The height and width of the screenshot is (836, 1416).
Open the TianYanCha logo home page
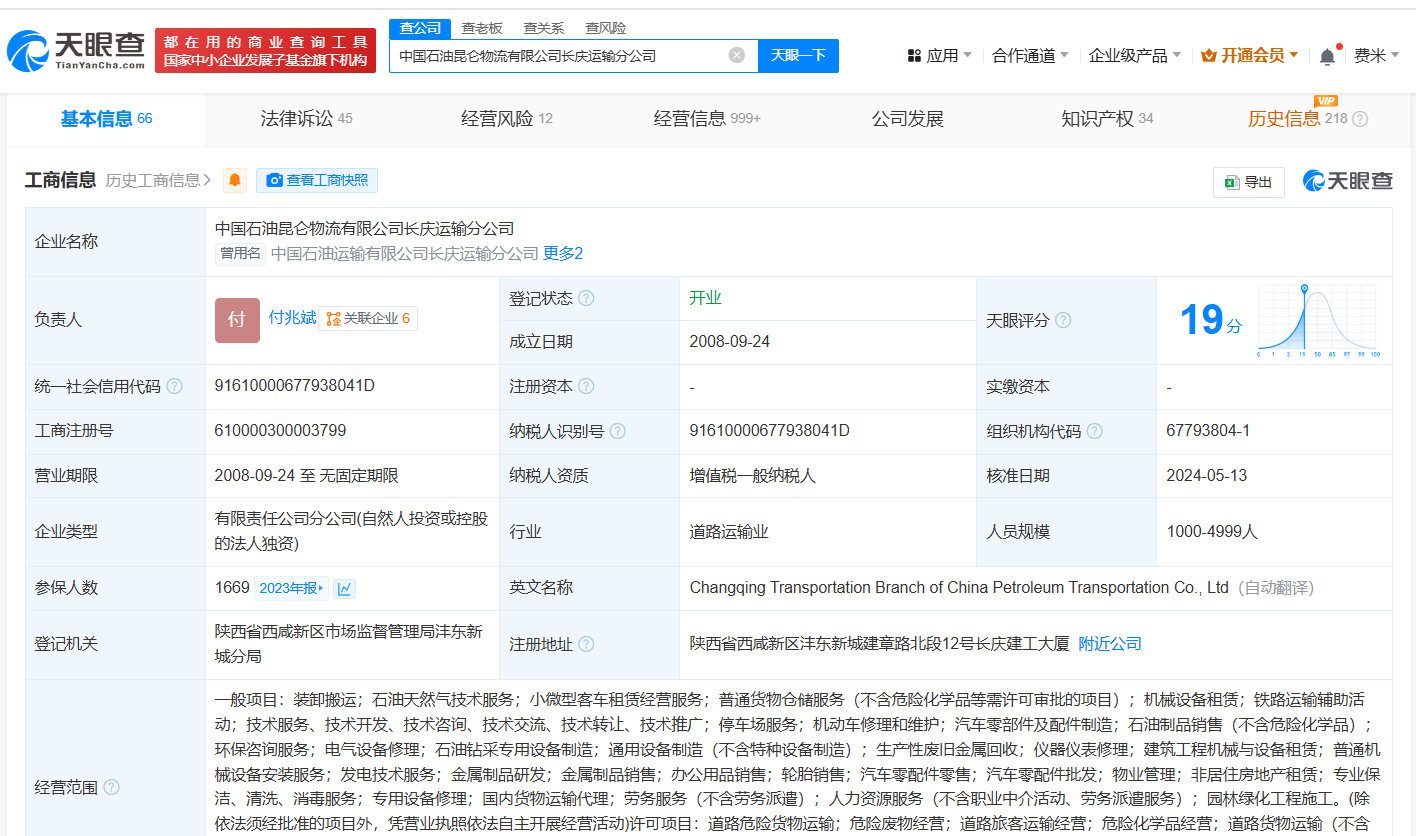click(76, 50)
